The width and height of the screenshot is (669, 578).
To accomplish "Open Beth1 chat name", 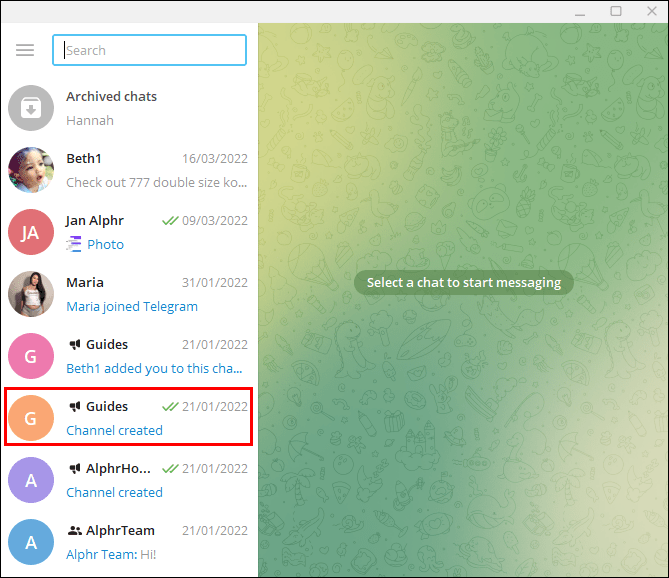I will (84, 158).
